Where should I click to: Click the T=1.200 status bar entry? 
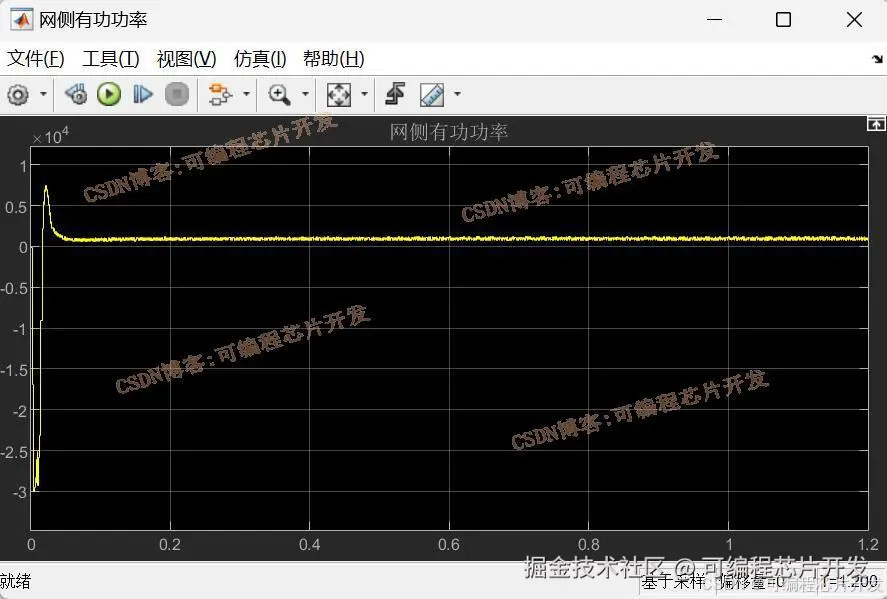[851, 581]
